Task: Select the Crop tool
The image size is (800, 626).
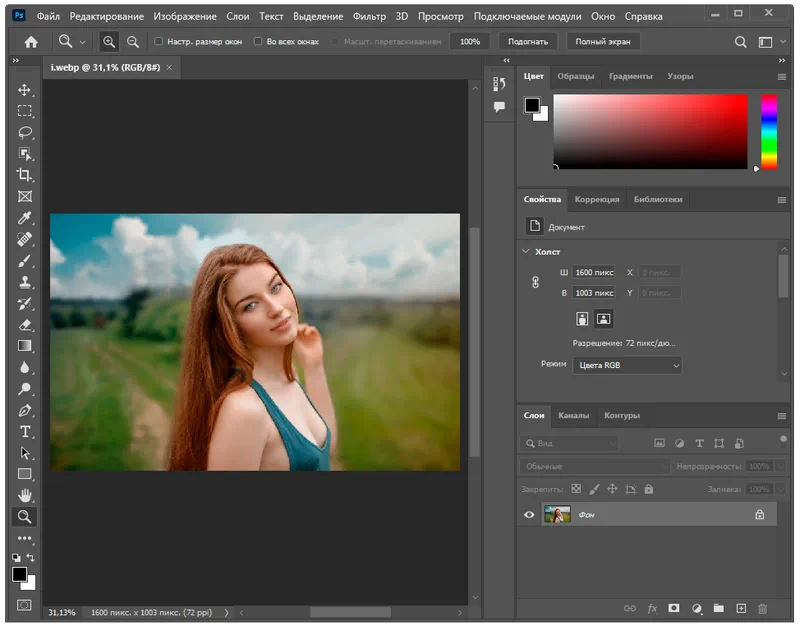Action: pos(24,175)
